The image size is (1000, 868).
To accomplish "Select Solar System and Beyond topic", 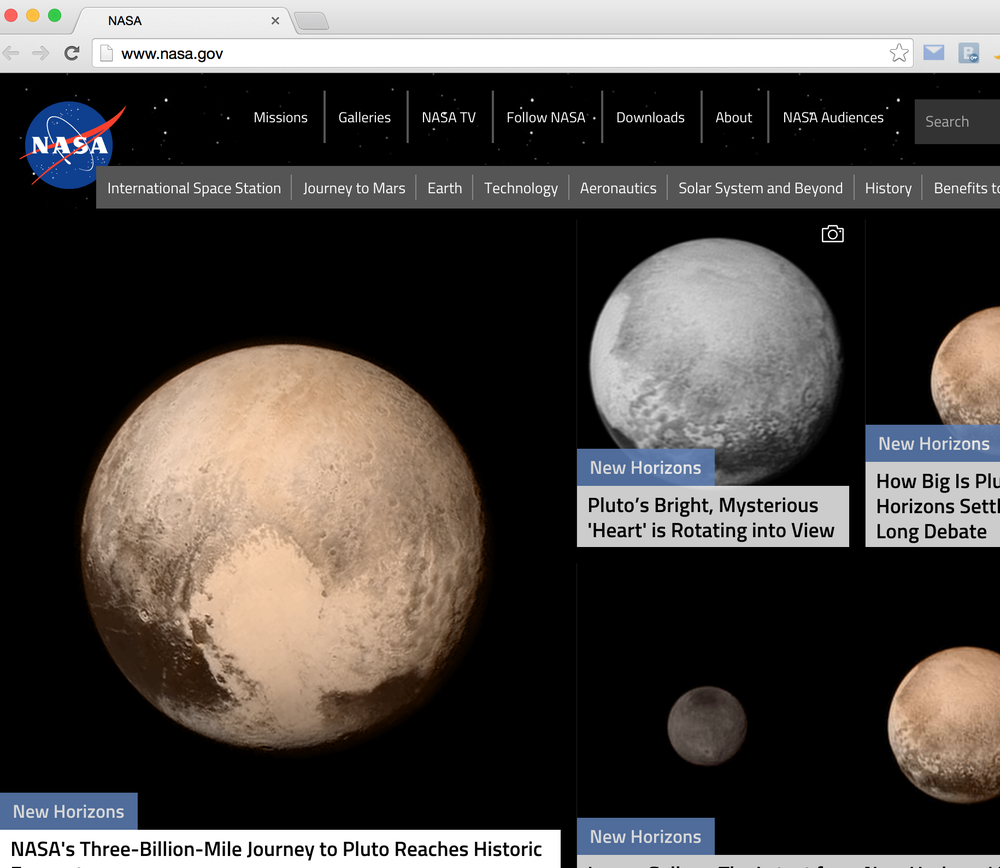I will tap(760, 188).
